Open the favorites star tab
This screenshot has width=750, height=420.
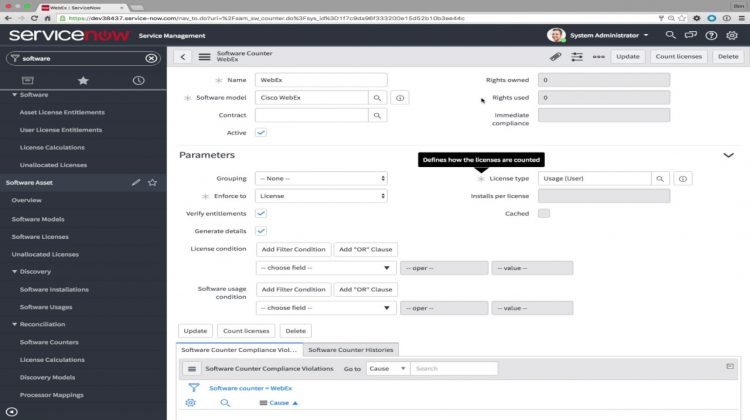[83, 80]
